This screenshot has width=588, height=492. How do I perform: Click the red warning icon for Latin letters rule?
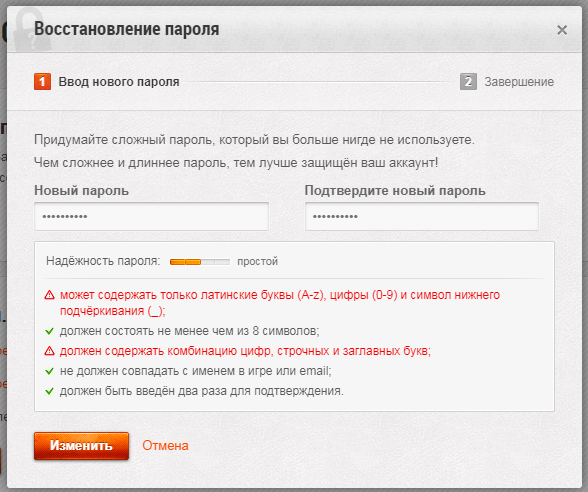(50, 295)
